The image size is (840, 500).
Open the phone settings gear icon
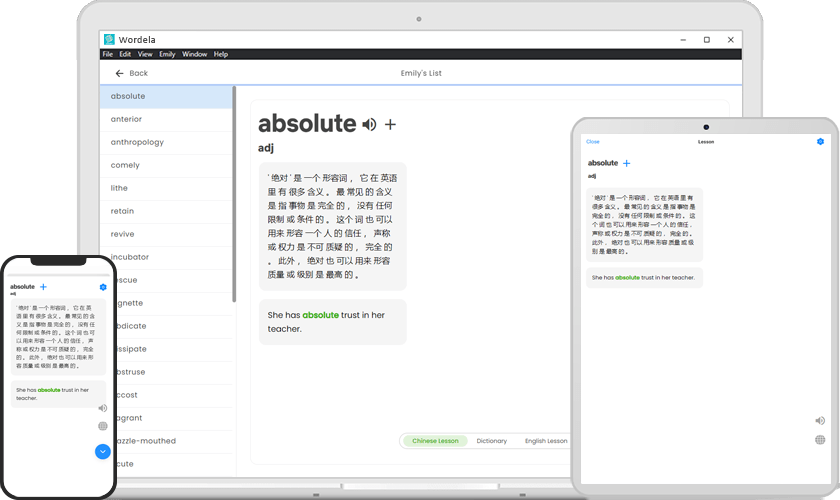pyautogui.click(x=103, y=287)
